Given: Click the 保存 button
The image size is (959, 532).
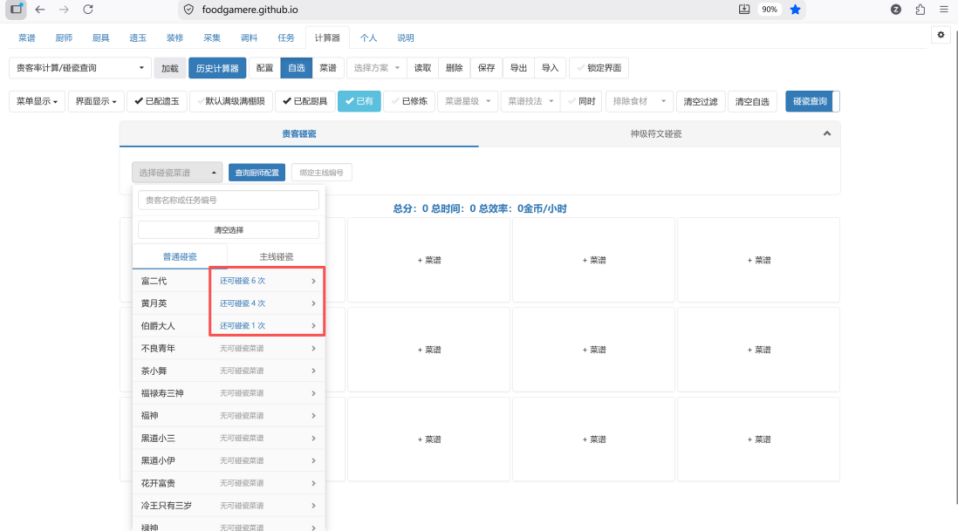Looking at the screenshot, I should [x=486, y=68].
